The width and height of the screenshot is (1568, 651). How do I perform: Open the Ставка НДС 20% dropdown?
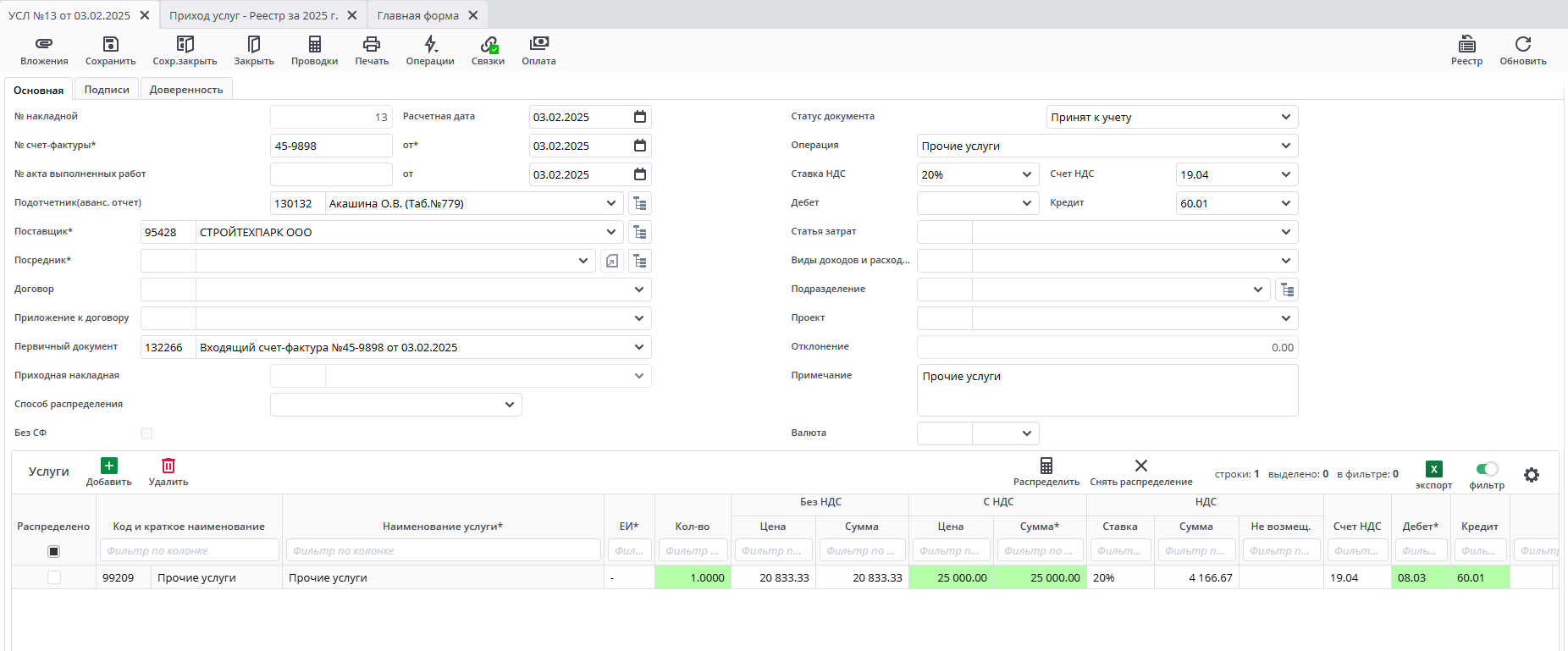coord(1026,174)
